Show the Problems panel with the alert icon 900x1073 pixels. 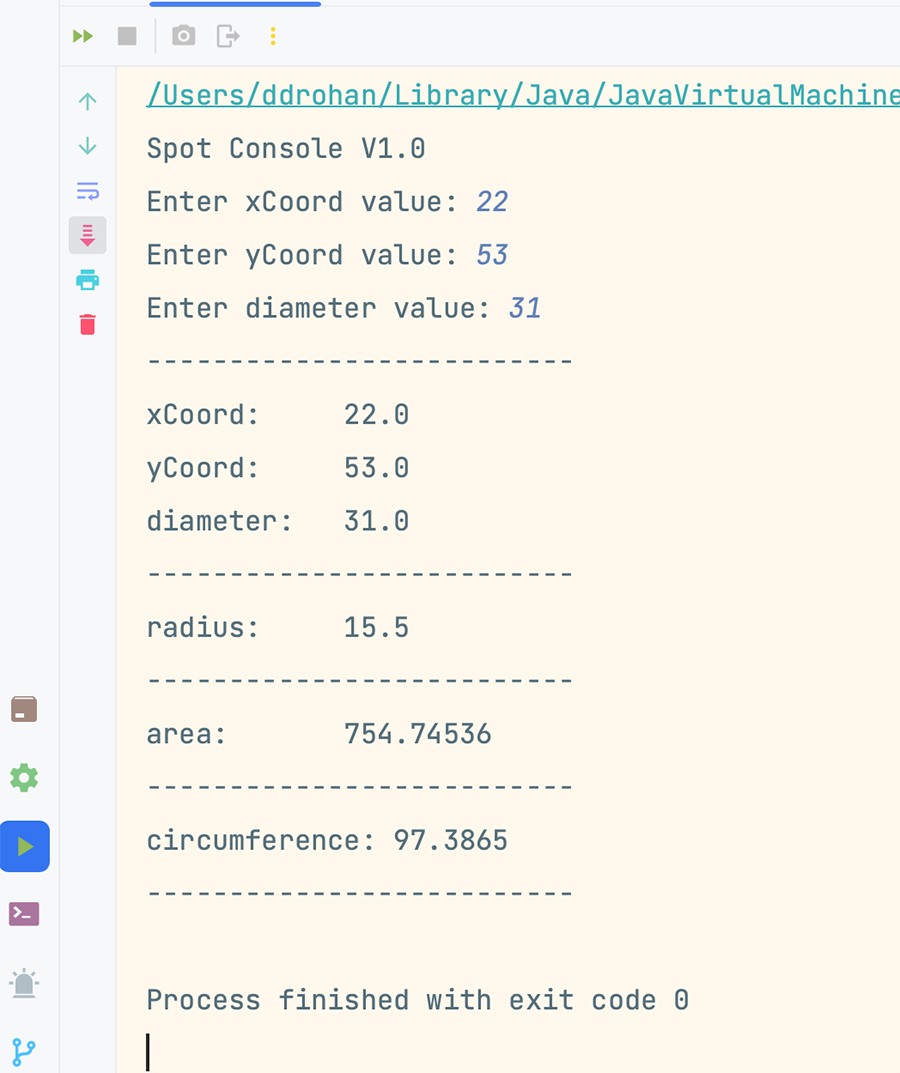coord(24,983)
